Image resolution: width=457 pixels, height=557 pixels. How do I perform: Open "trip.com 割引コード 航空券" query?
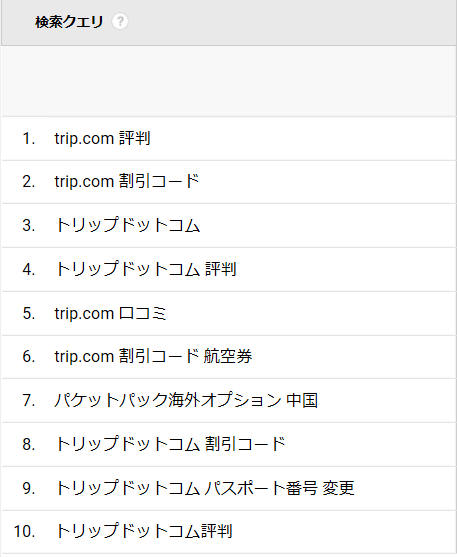pos(153,356)
